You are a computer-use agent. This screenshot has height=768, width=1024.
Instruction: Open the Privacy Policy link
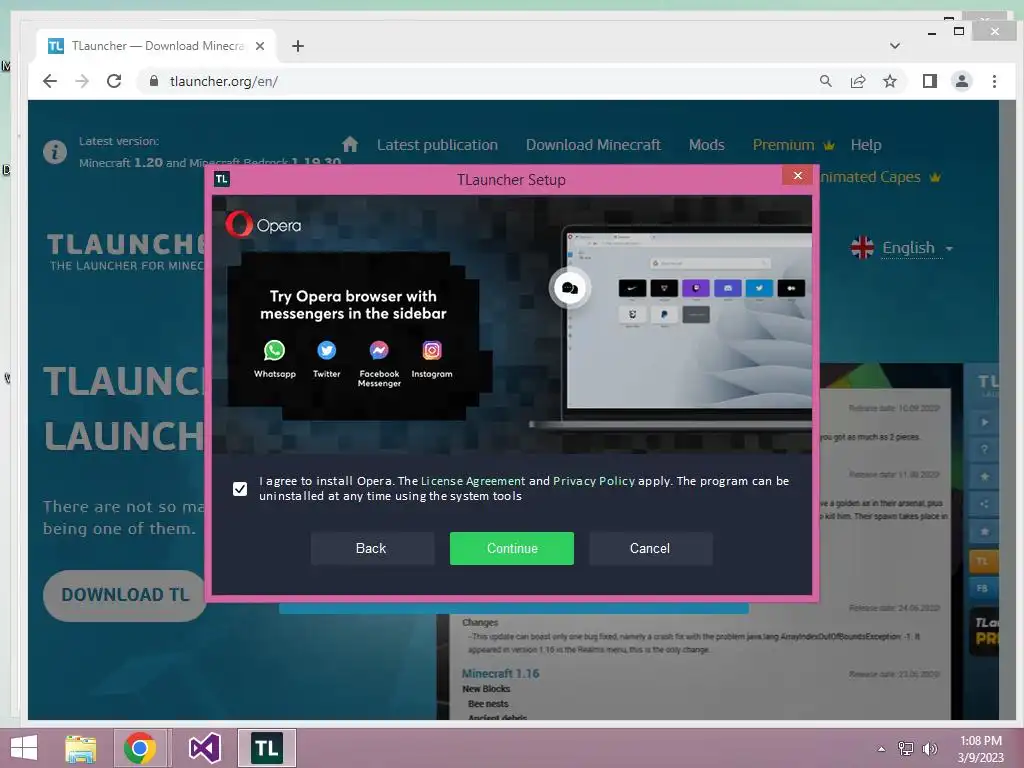click(594, 481)
